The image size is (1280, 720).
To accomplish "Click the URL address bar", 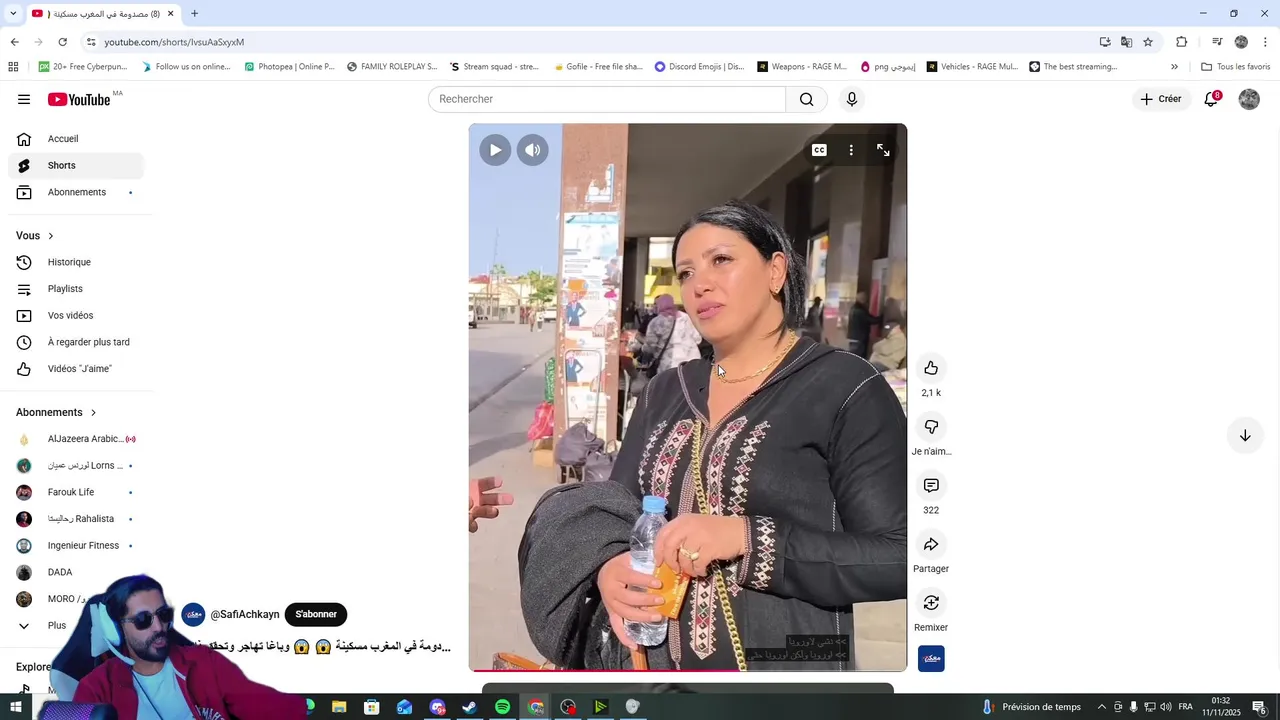I will 590,42.
